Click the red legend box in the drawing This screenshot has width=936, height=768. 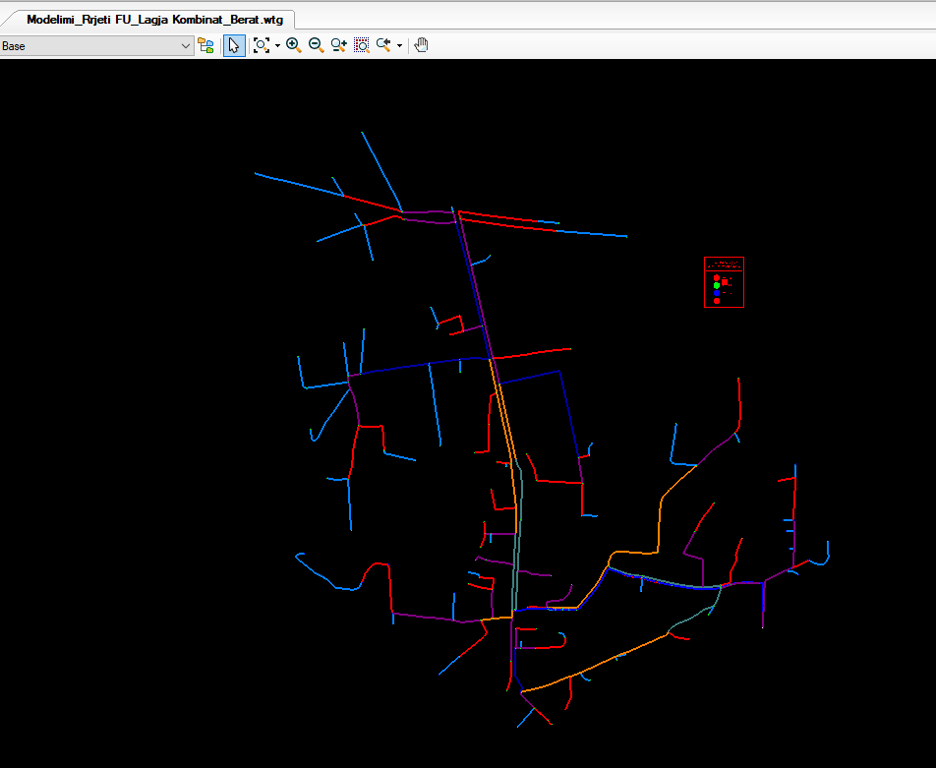coord(724,282)
